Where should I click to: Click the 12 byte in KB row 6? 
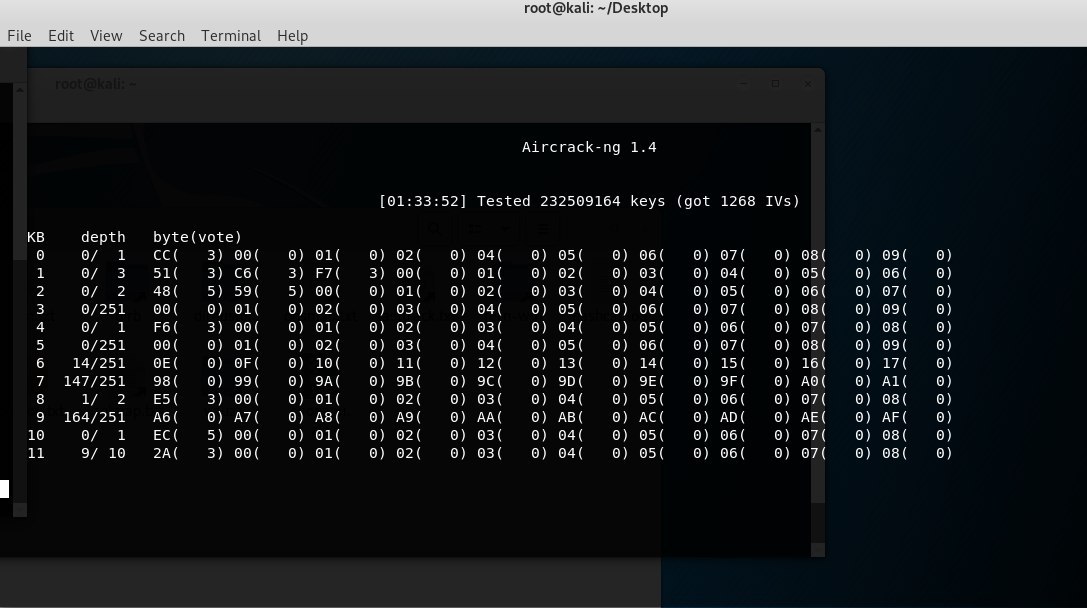[x=486, y=363]
